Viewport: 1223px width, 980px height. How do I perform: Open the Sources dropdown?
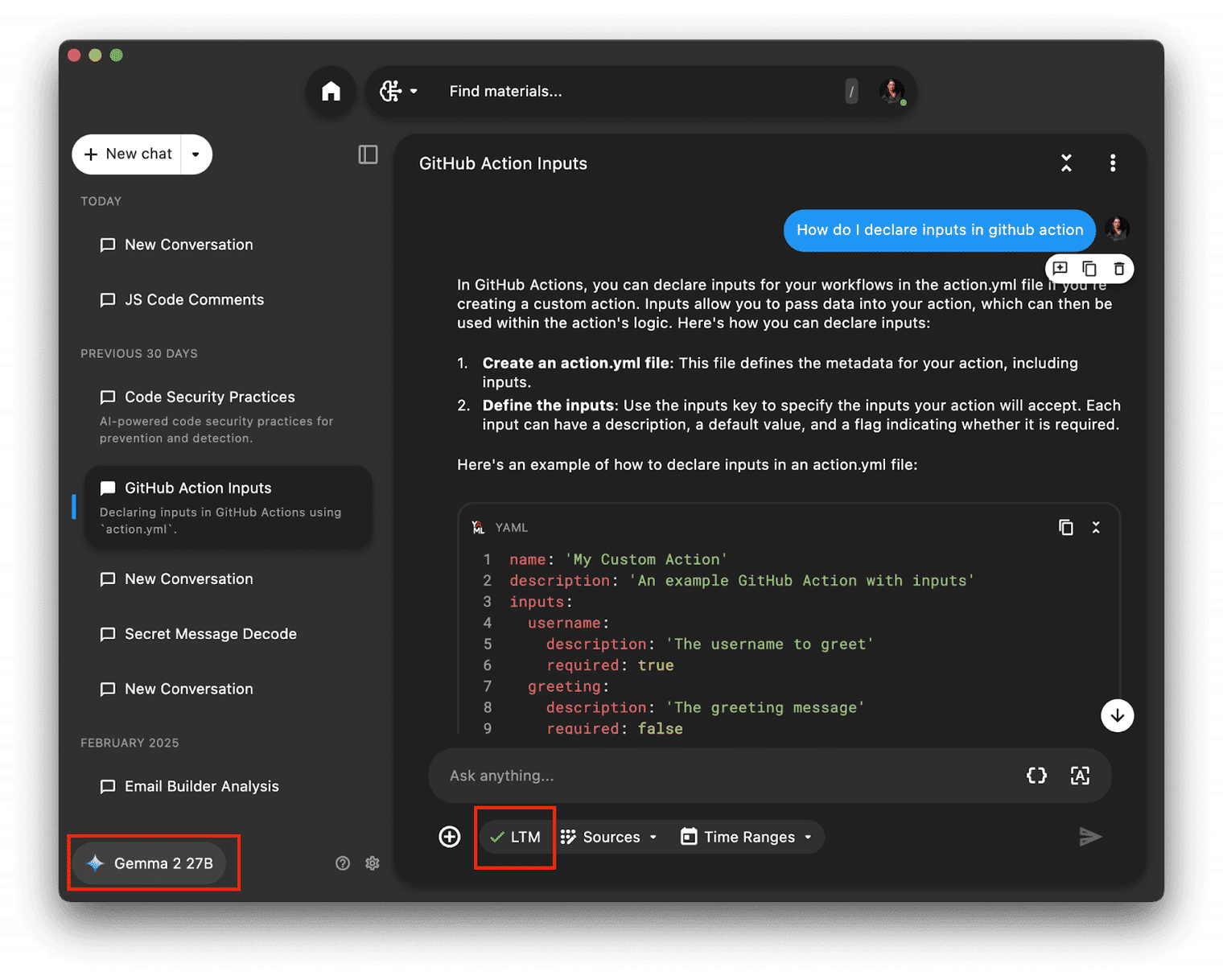609,837
